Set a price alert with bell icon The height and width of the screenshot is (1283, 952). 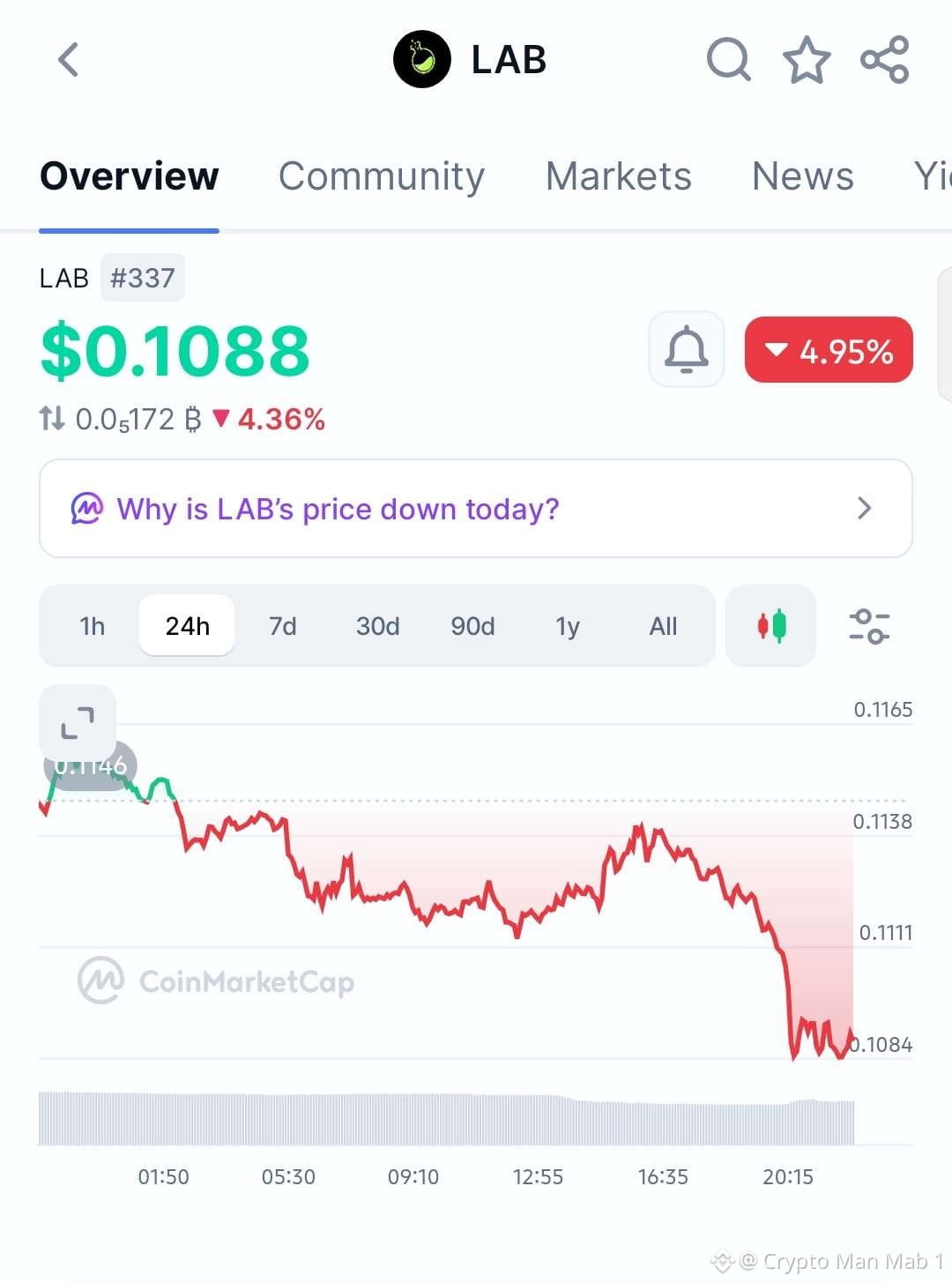click(687, 349)
